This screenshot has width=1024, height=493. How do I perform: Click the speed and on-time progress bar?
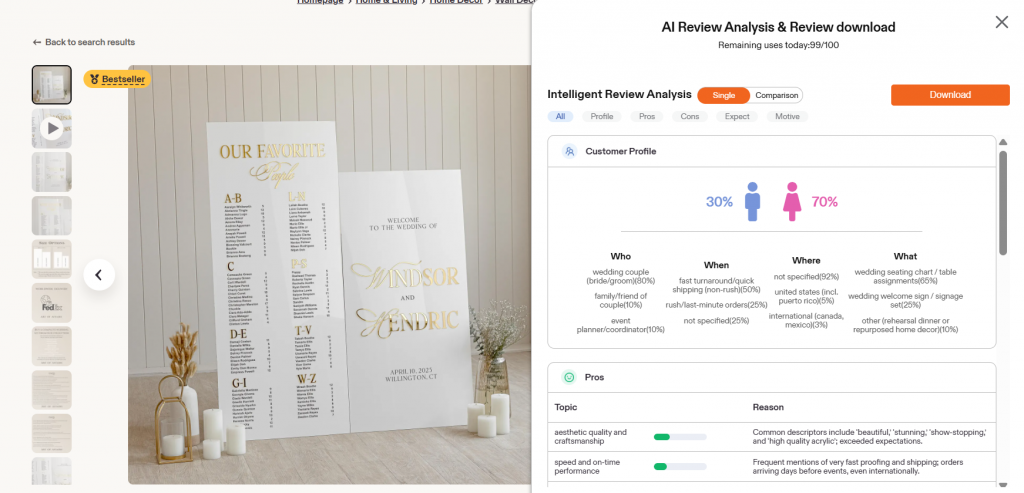coord(680,467)
